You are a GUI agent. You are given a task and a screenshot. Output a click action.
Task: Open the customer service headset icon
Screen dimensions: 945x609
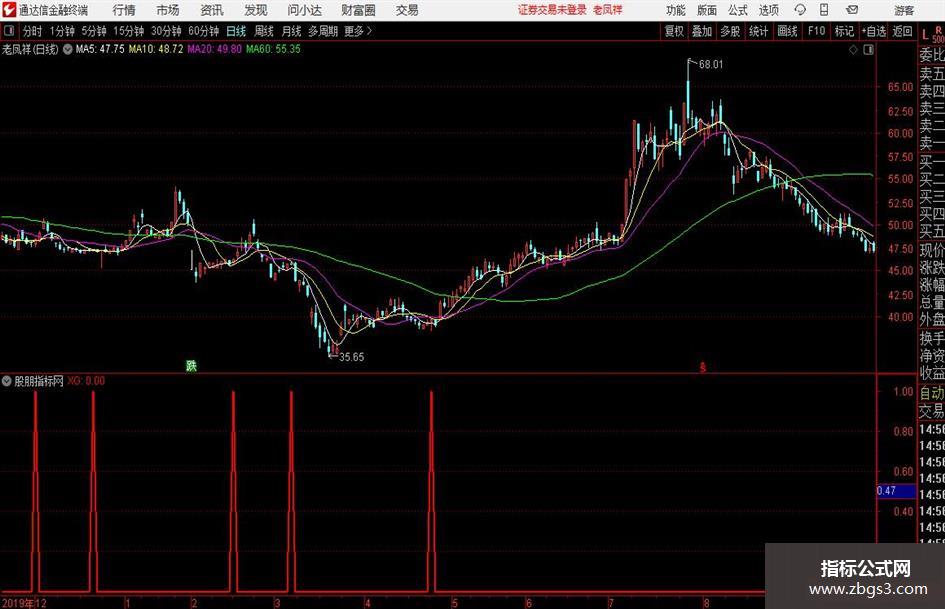point(800,10)
